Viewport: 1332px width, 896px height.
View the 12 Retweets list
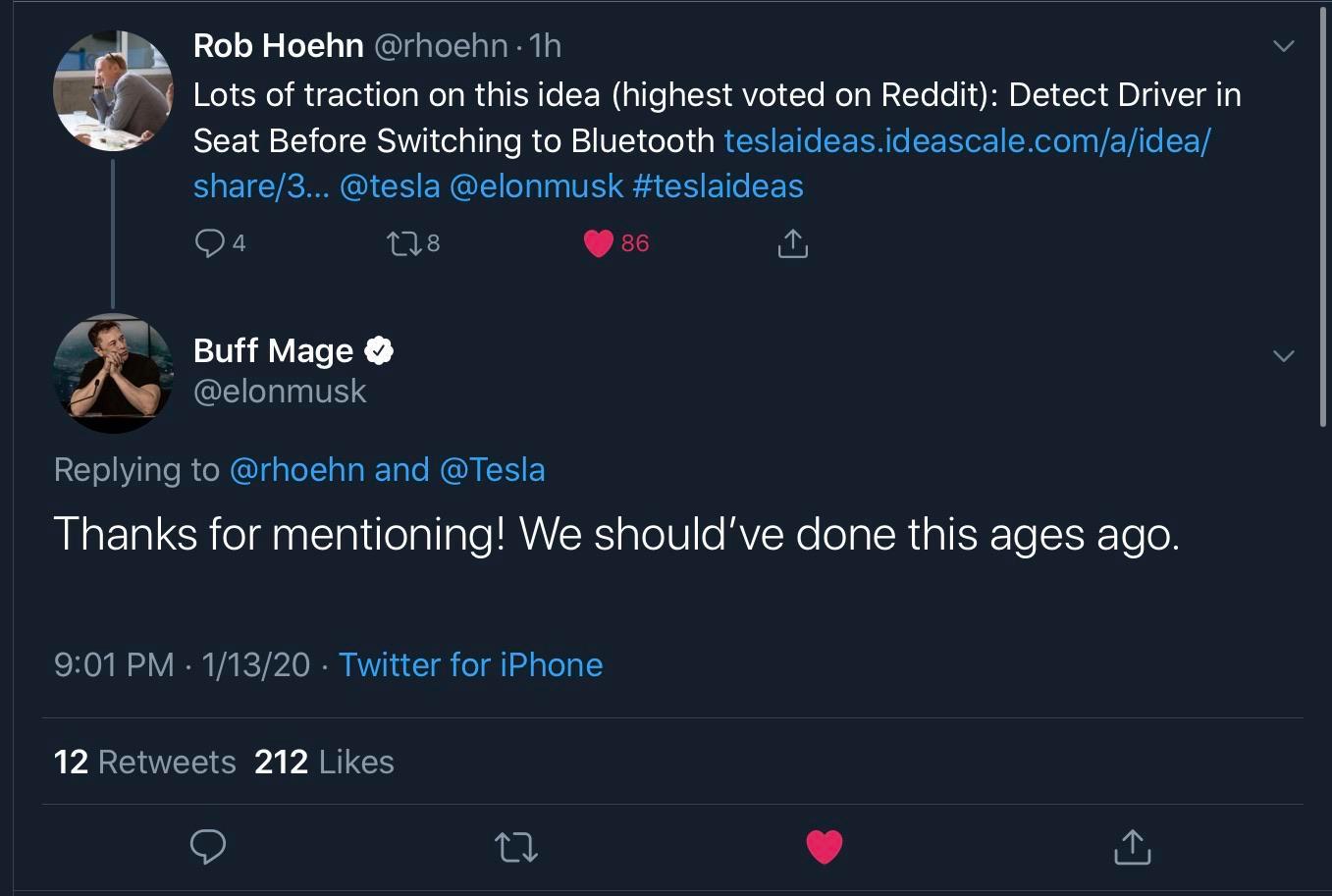click(144, 762)
